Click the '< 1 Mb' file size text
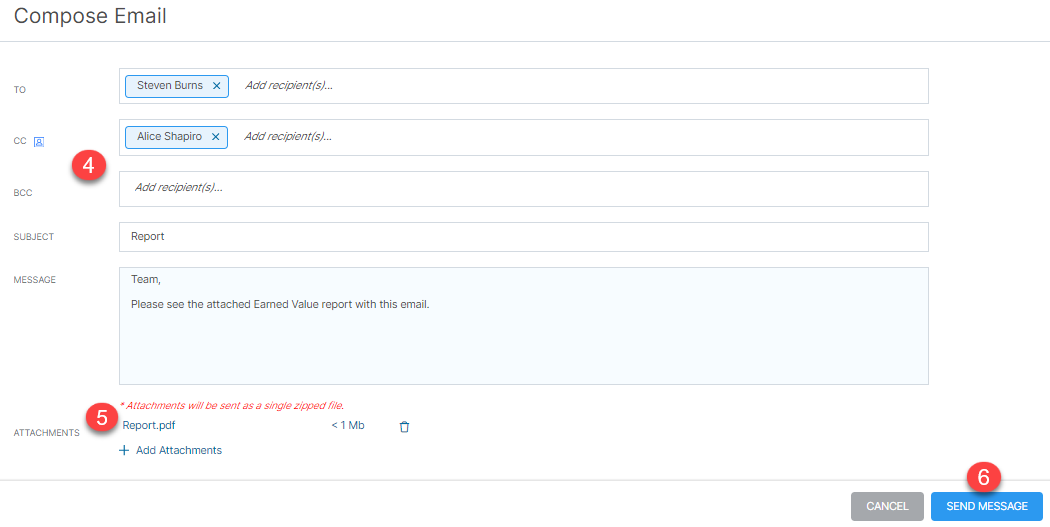Screen dimensions: 1050x527 [x=348, y=425]
